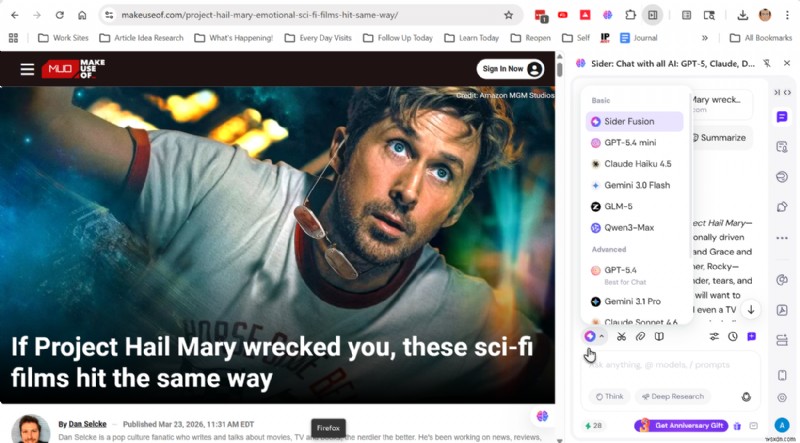Open Sider chat settings sliders icon
Screen dimensions: 800x443
[714, 336]
